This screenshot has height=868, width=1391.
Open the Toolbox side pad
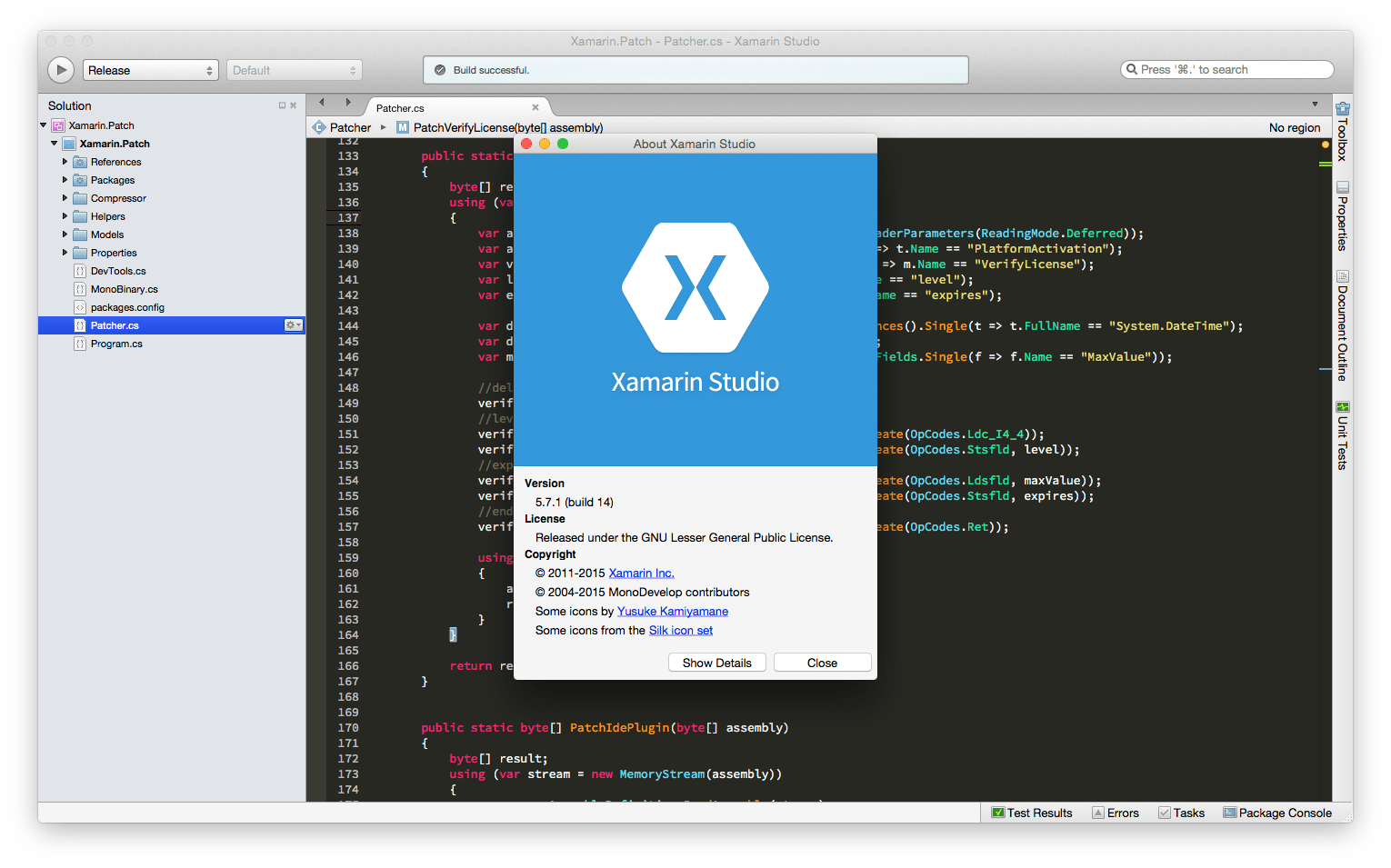(1342, 131)
